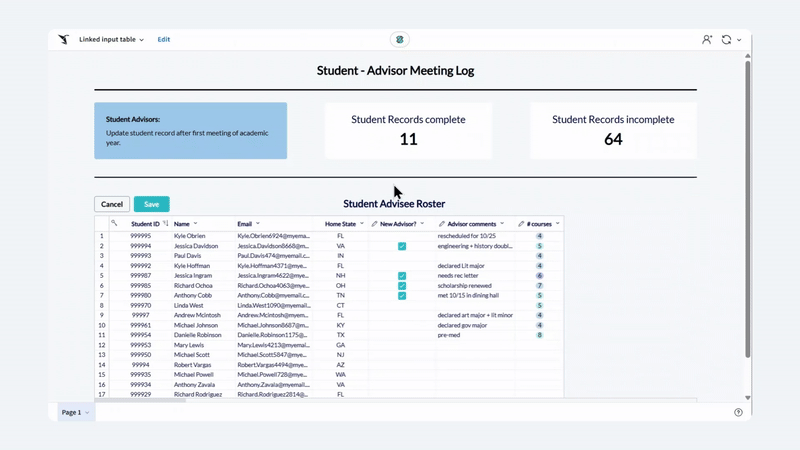The height and width of the screenshot is (450, 800).
Task: Open the Home State column dropdown
Action: 361,224
